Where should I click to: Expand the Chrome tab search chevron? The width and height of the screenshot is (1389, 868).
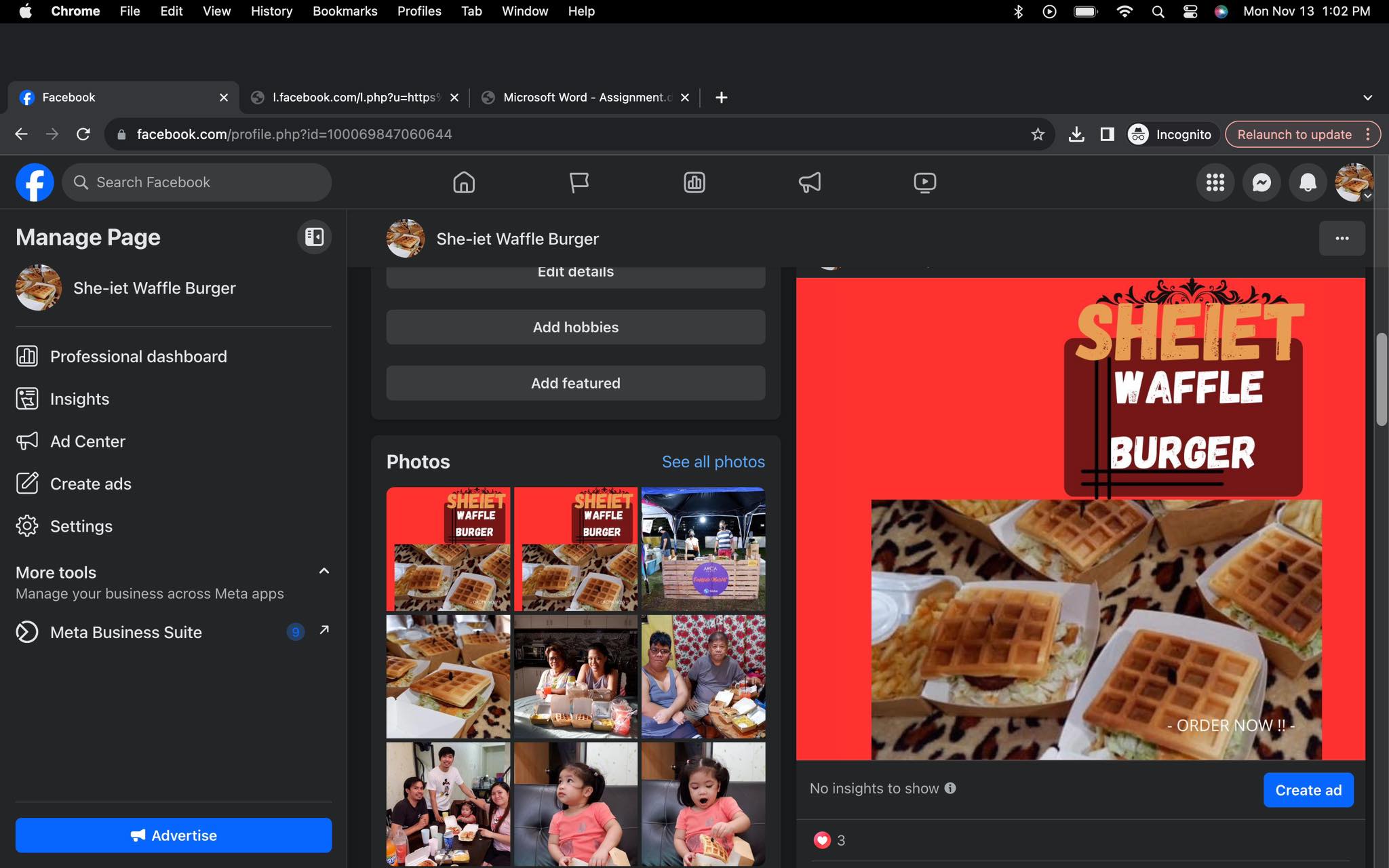tap(1367, 98)
